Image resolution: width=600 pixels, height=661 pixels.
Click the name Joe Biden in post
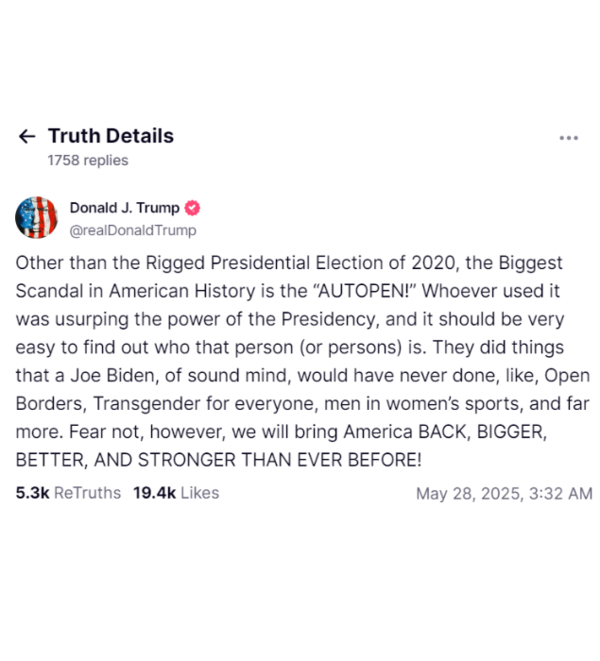[x=113, y=375]
